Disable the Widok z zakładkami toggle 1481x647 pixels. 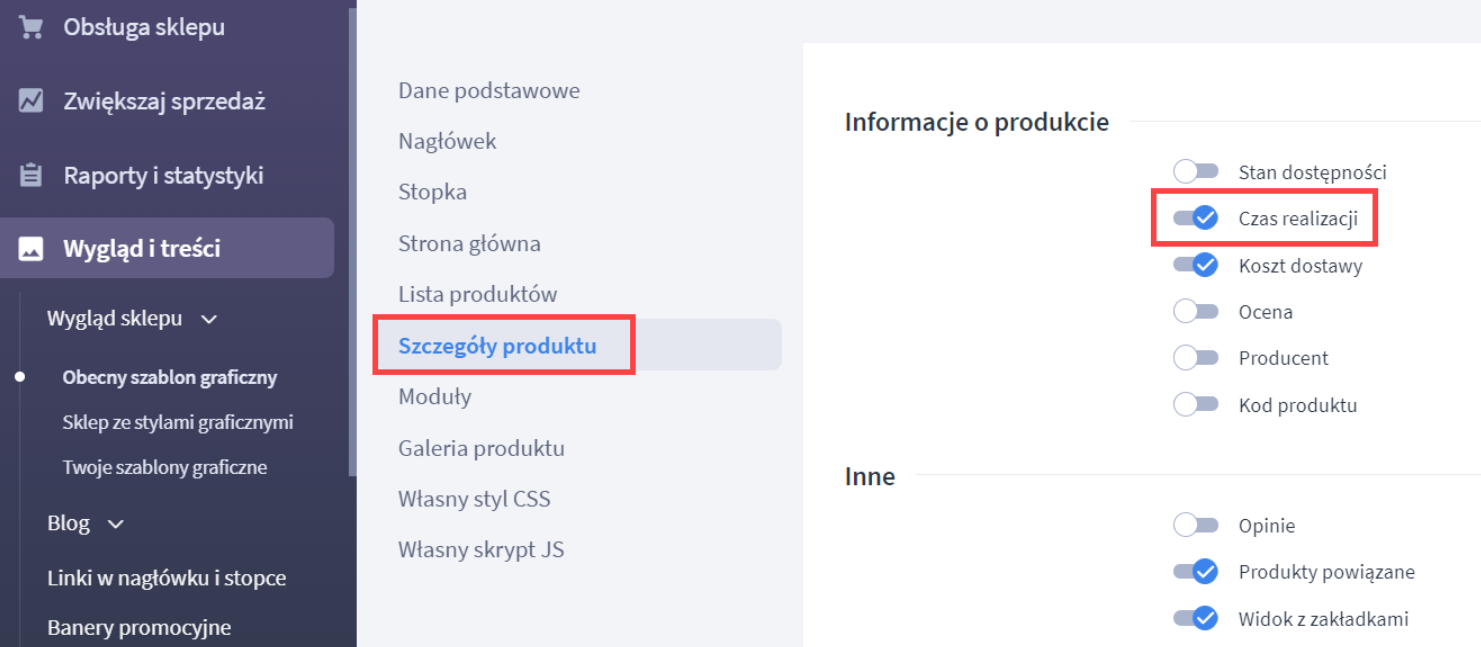coord(1196,618)
